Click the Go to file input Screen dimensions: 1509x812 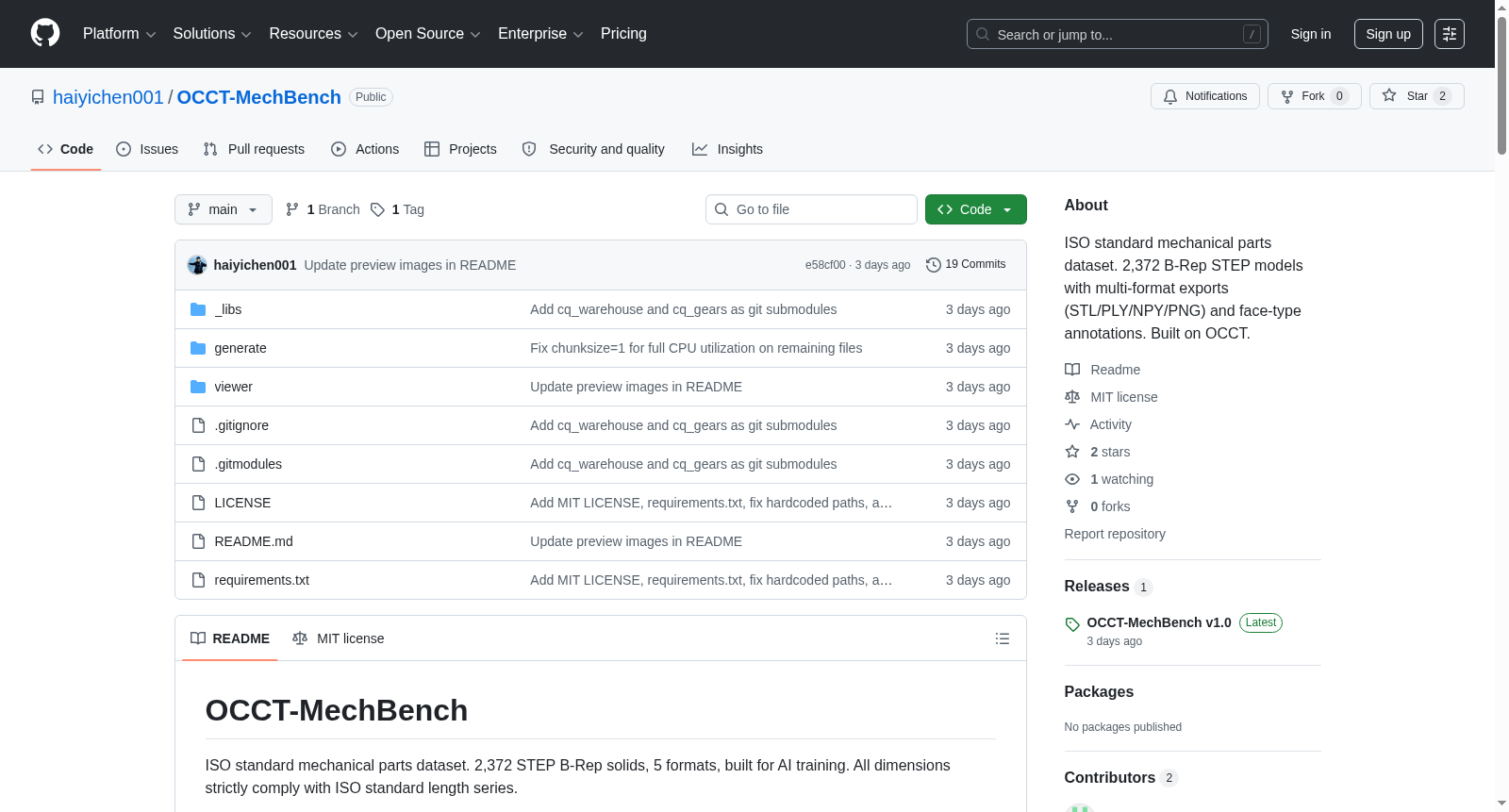[x=811, y=209]
